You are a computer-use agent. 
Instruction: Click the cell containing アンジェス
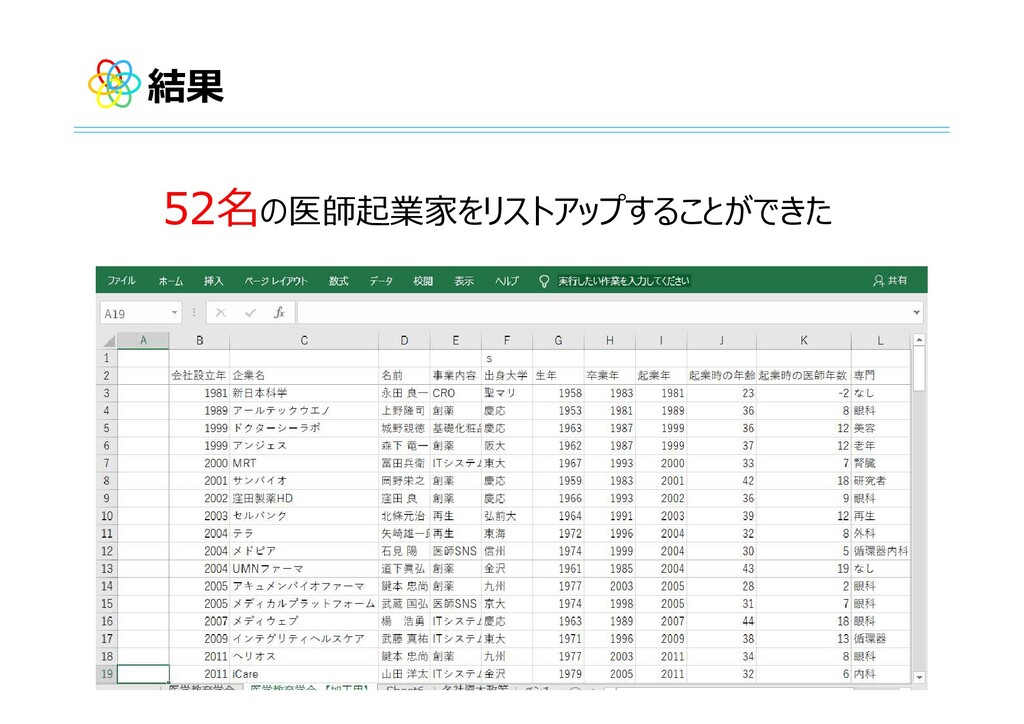click(304, 446)
